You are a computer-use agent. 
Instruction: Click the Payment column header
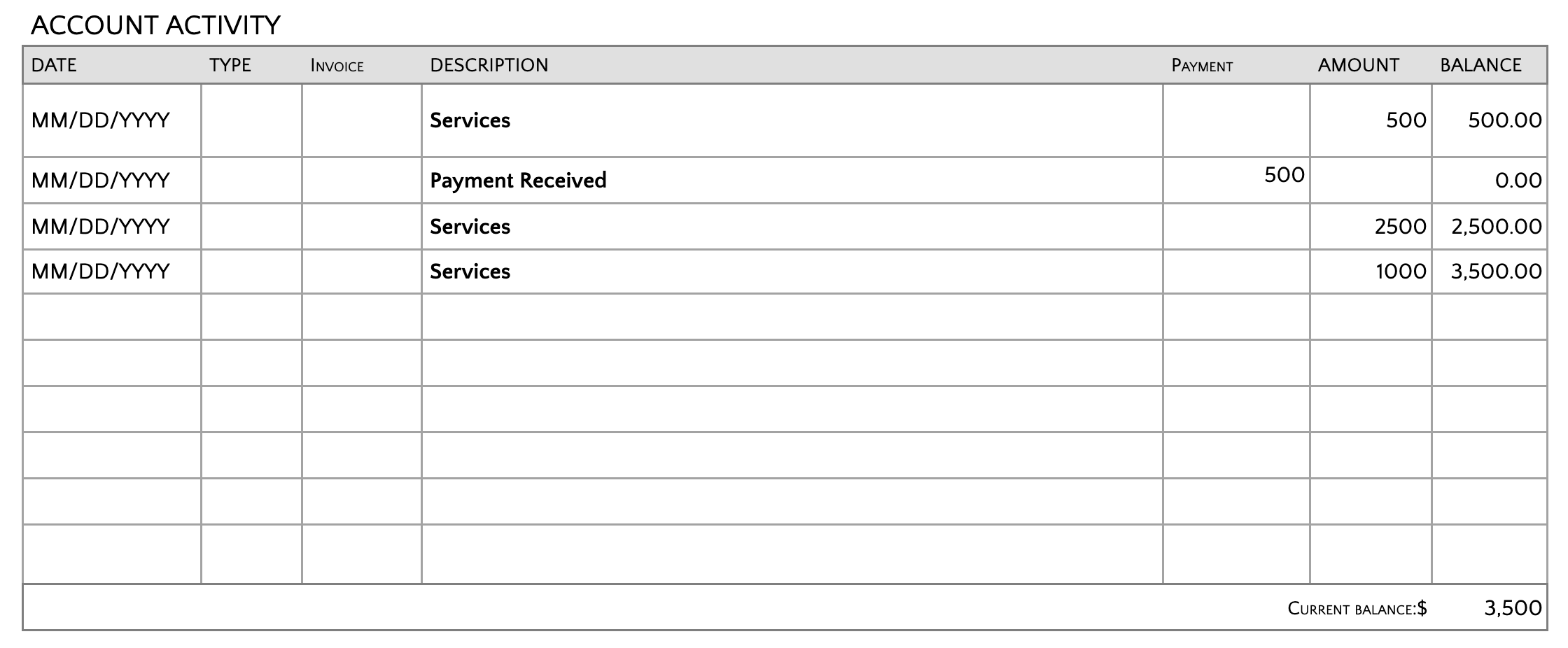[1202, 66]
